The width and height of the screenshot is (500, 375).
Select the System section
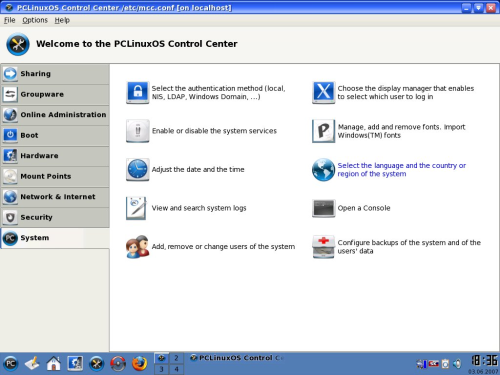(x=55, y=238)
